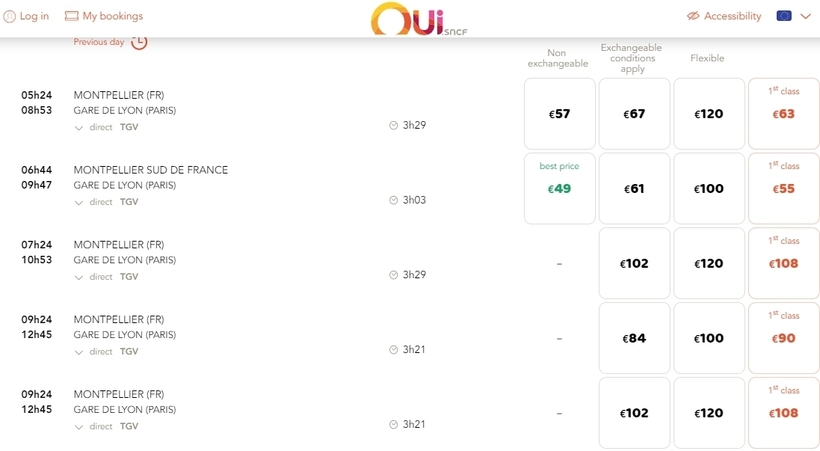The width and height of the screenshot is (820, 451).
Task: Choose €57 non exchangeable fare
Action: tap(559, 113)
